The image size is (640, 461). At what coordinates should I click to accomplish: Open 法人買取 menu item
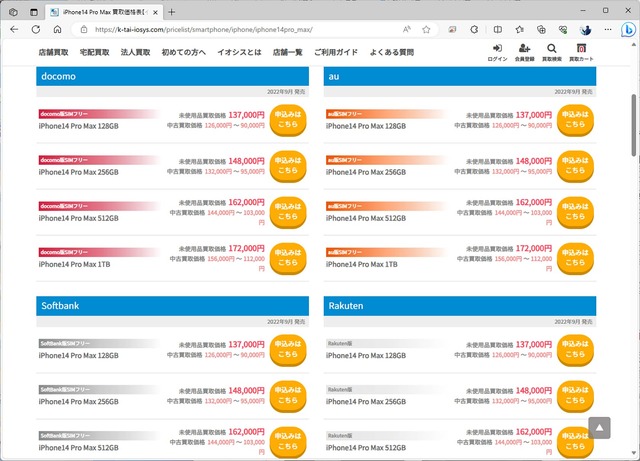point(136,52)
